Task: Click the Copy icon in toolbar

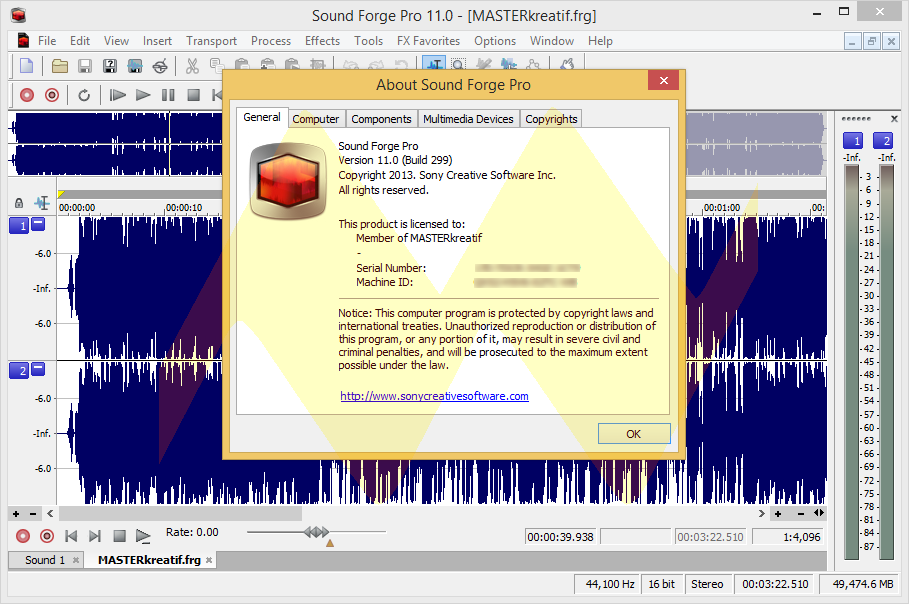Action: point(217,66)
